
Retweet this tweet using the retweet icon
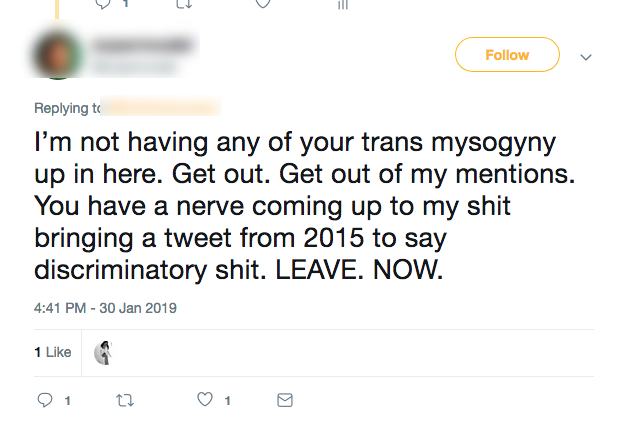124,400
